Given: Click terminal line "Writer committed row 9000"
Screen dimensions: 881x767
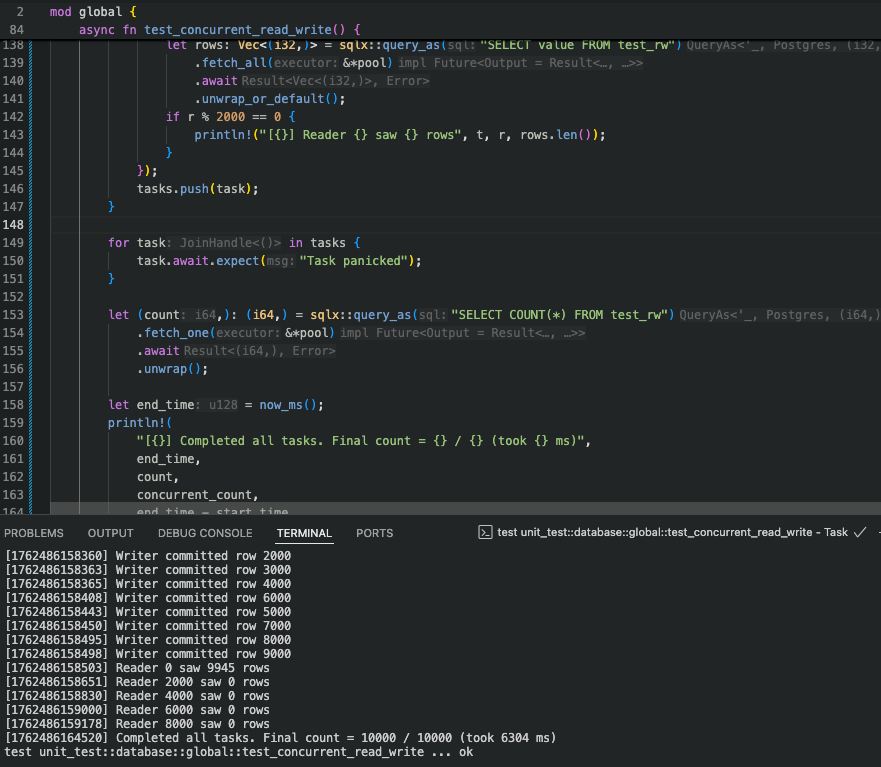Looking at the screenshot, I should coord(148,654).
